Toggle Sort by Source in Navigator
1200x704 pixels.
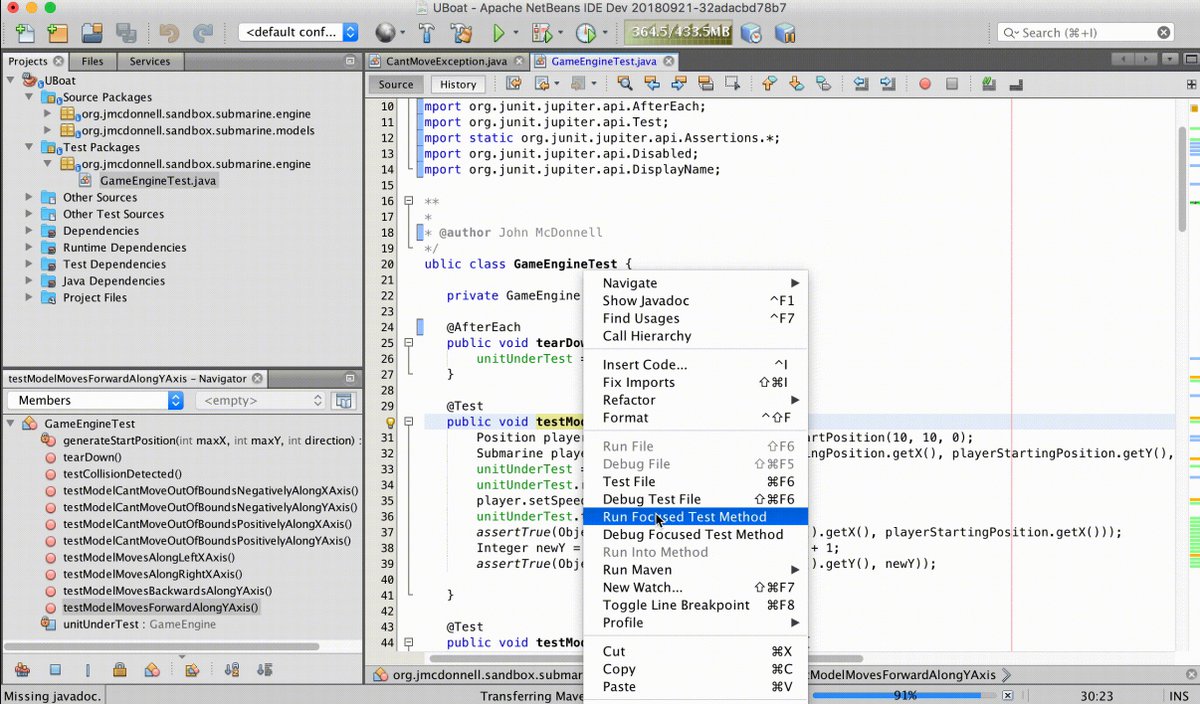(x=264, y=669)
